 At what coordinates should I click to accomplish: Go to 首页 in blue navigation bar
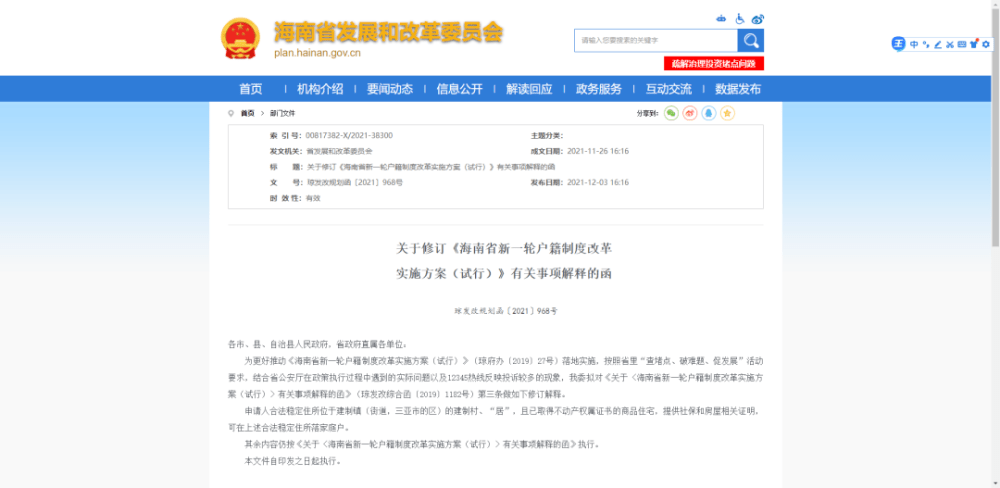click(251, 89)
